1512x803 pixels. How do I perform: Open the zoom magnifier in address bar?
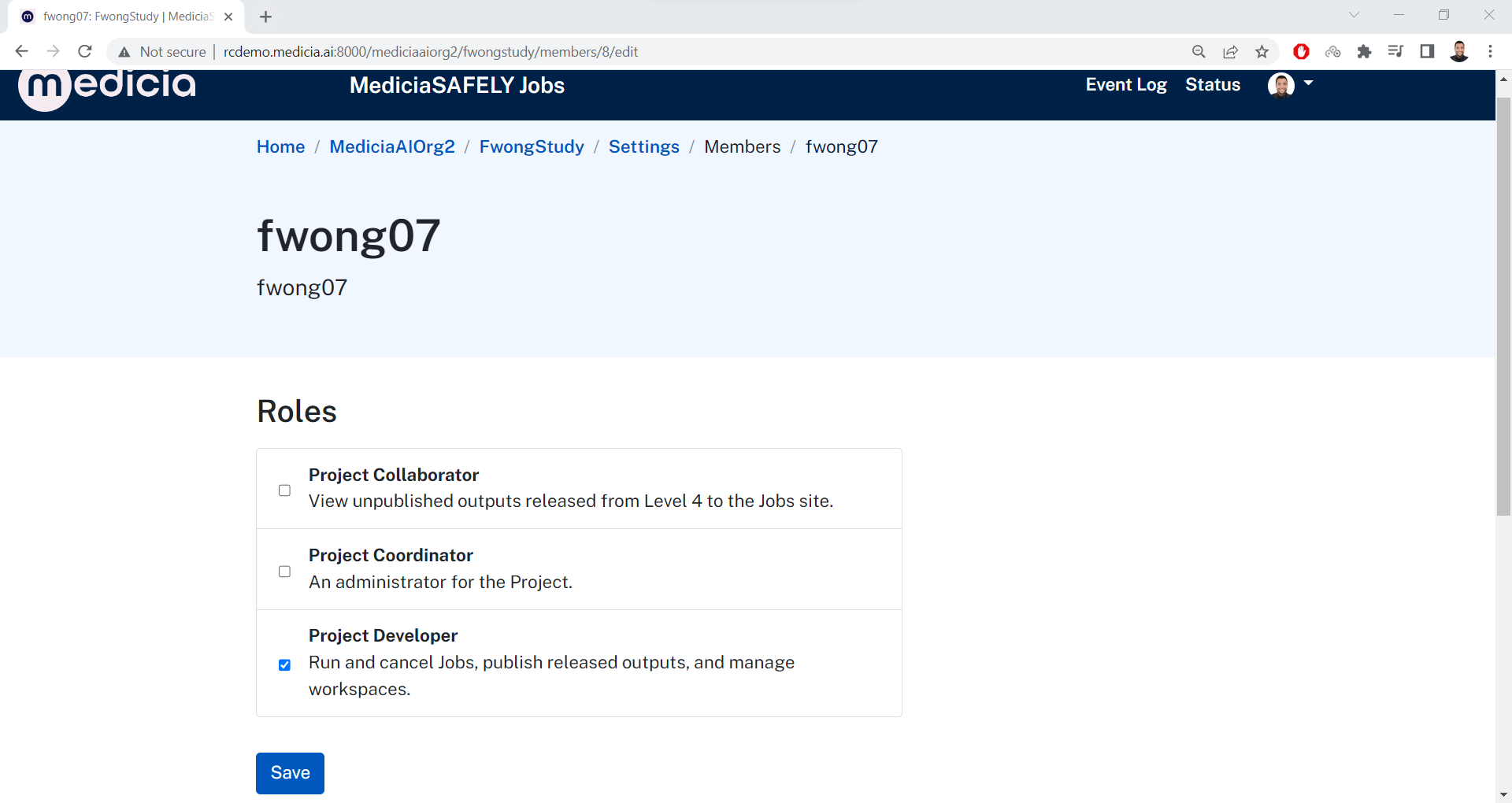(x=1199, y=52)
